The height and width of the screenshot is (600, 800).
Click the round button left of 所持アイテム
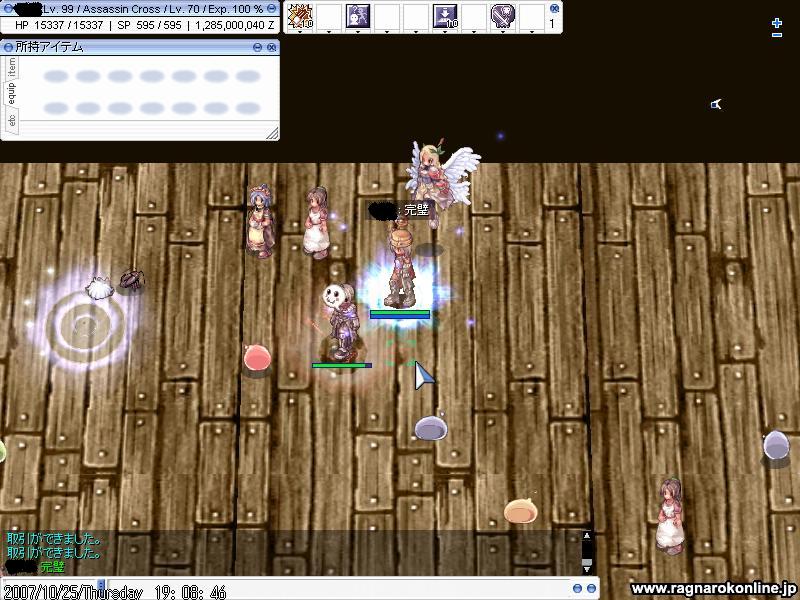point(8,47)
